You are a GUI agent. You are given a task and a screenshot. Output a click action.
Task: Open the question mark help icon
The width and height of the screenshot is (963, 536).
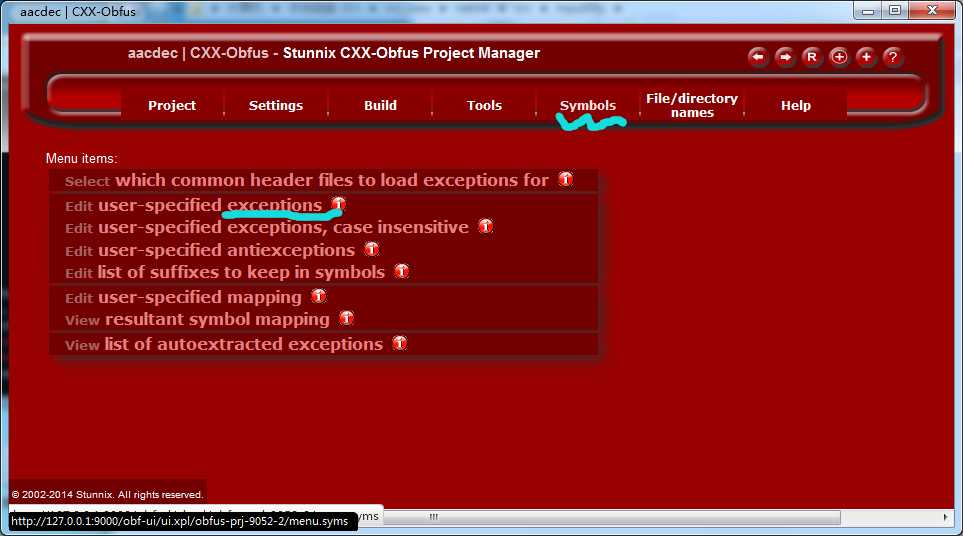point(893,57)
